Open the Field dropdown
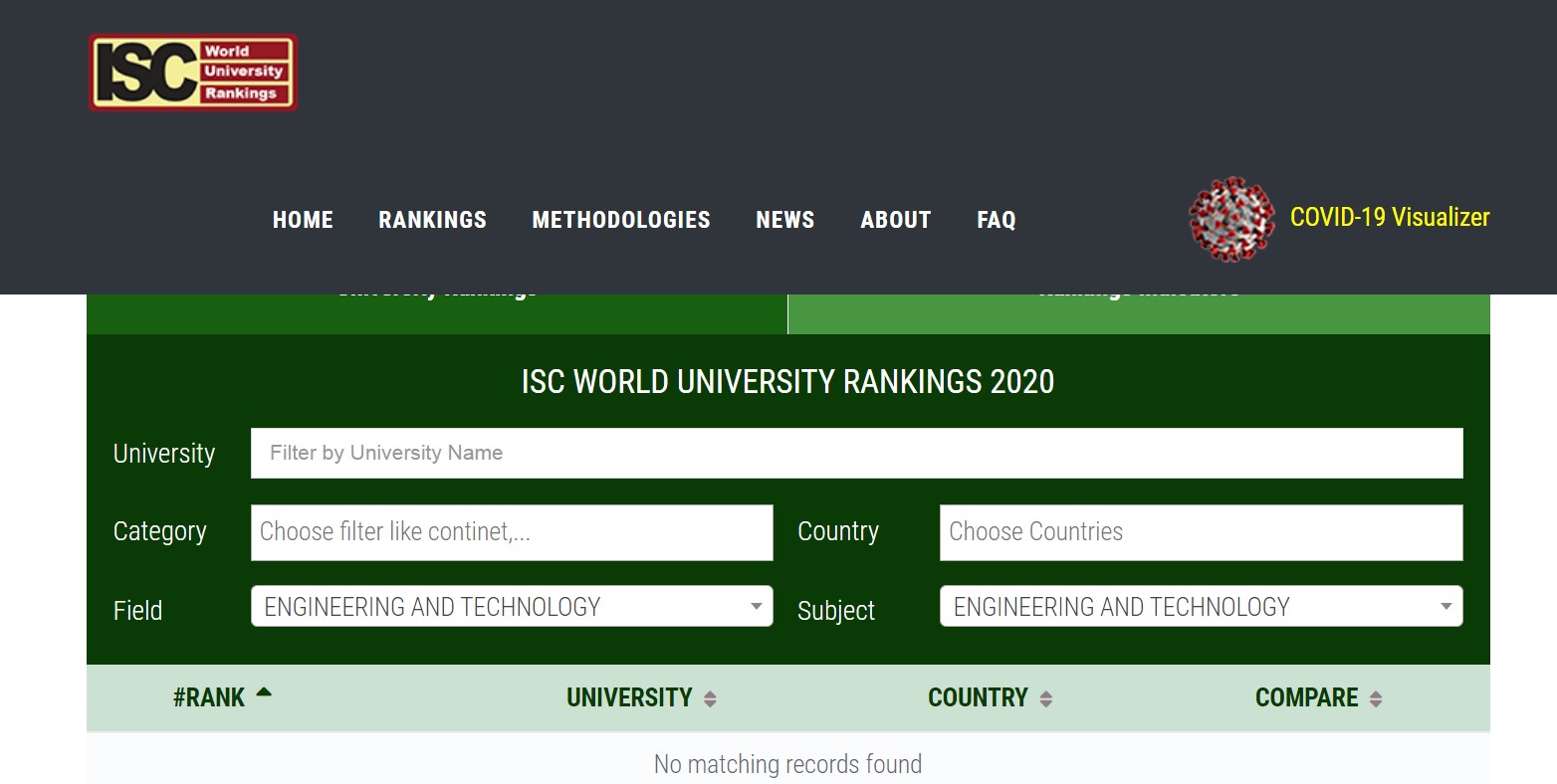This screenshot has height=784, width=1557. tap(512, 606)
